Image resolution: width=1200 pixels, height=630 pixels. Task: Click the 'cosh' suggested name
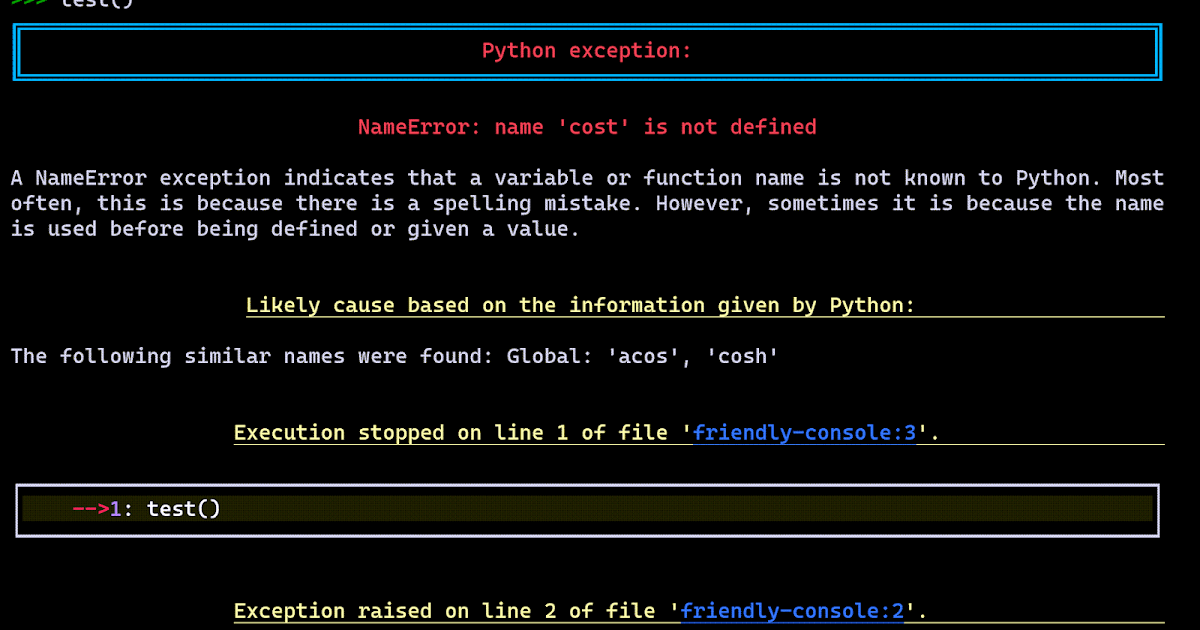click(742, 356)
